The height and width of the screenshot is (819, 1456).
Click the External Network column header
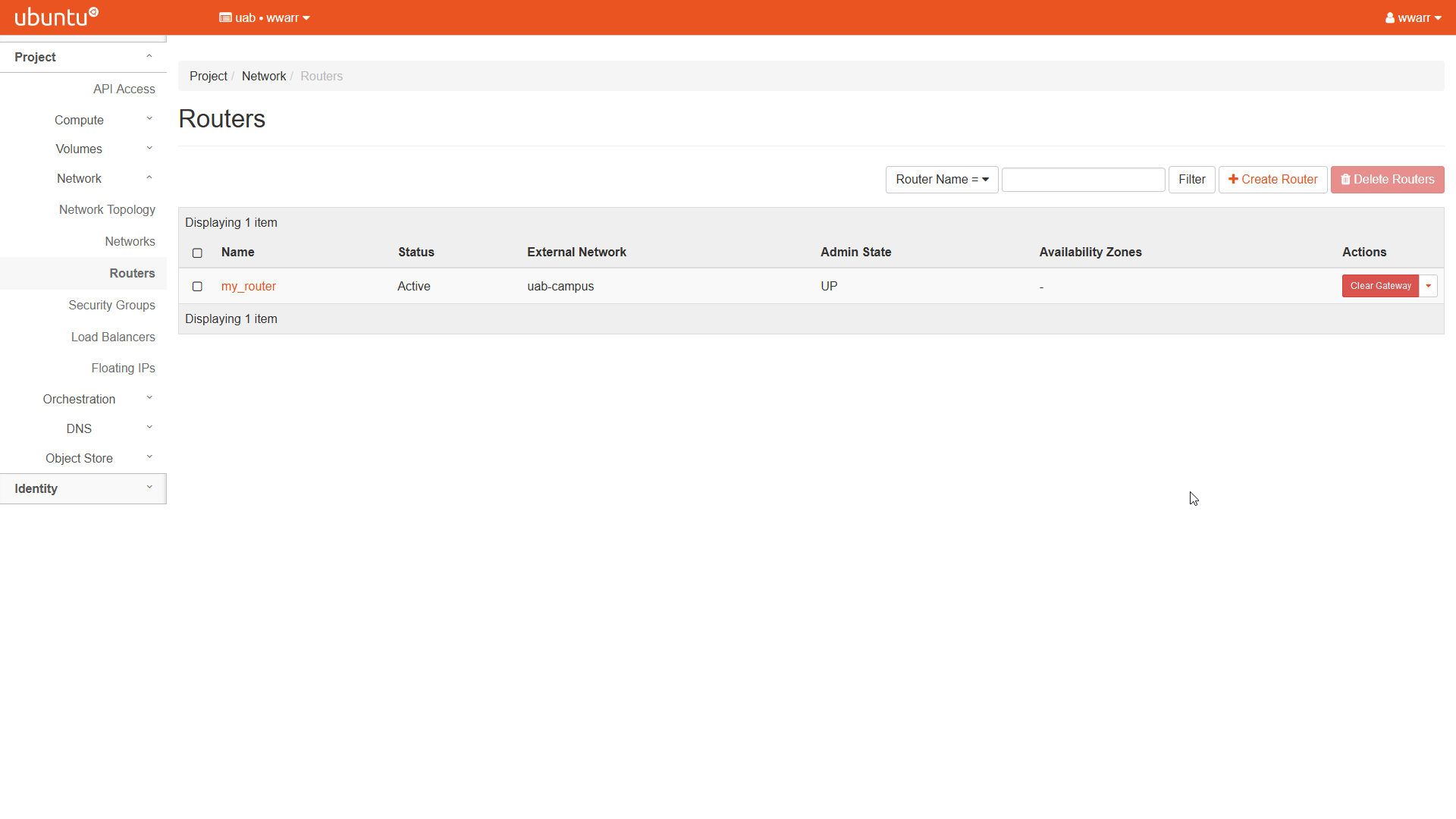click(x=576, y=252)
